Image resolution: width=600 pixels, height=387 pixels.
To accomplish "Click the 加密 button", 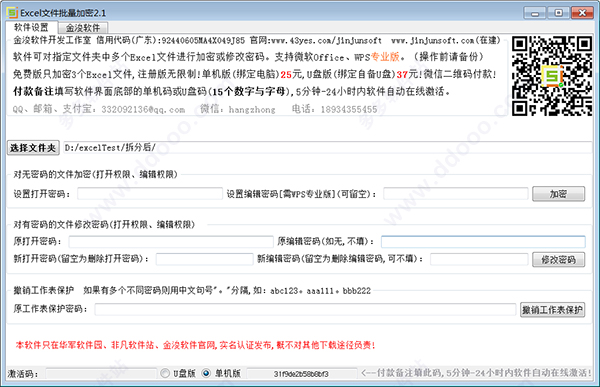I will (x=558, y=194).
